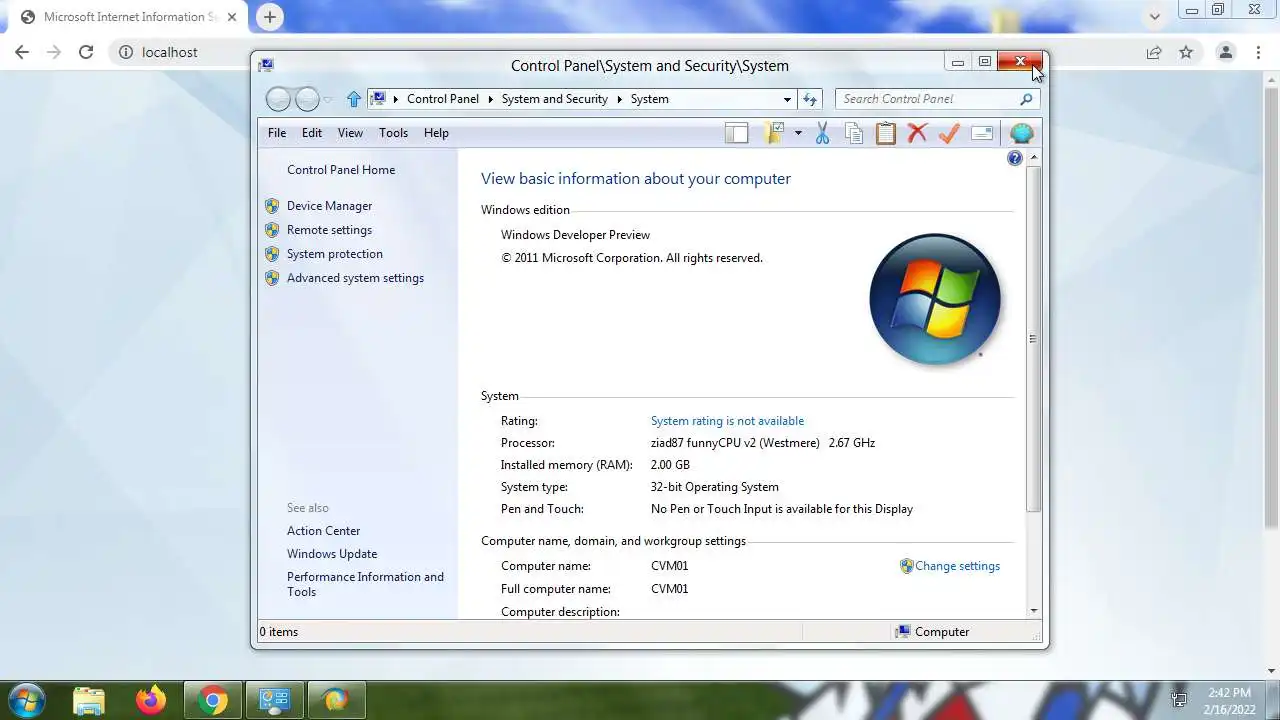Screen dimensions: 1280x720
Task: Open the Tools menu
Action: pos(393,133)
